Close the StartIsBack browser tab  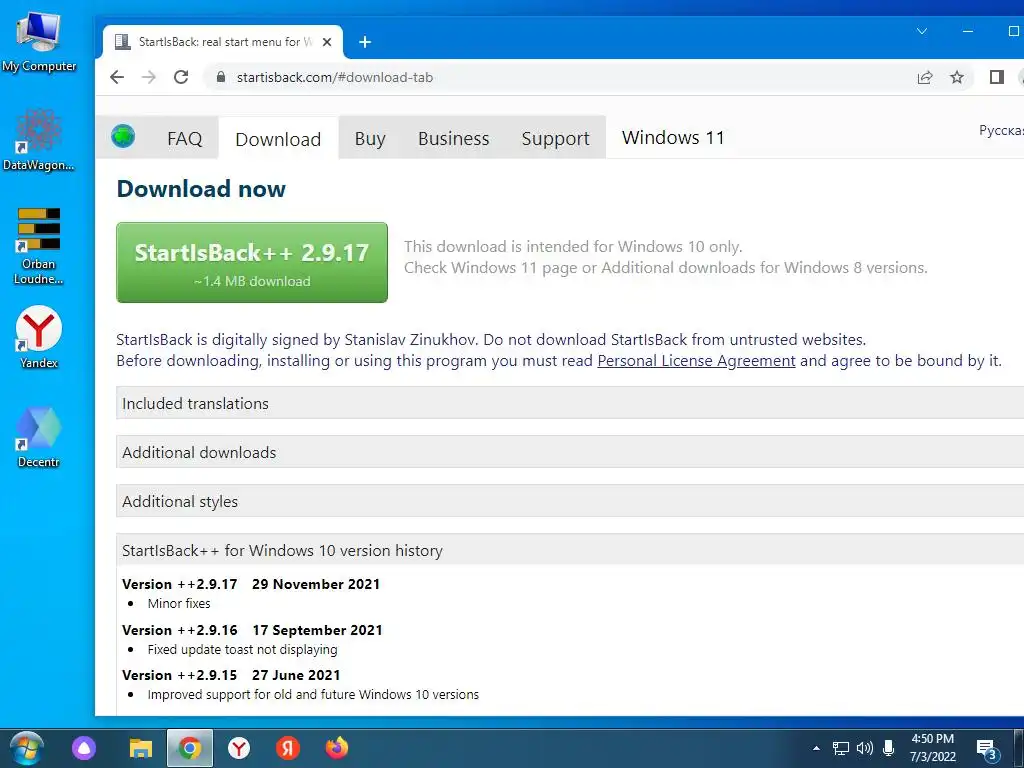[x=327, y=42]
